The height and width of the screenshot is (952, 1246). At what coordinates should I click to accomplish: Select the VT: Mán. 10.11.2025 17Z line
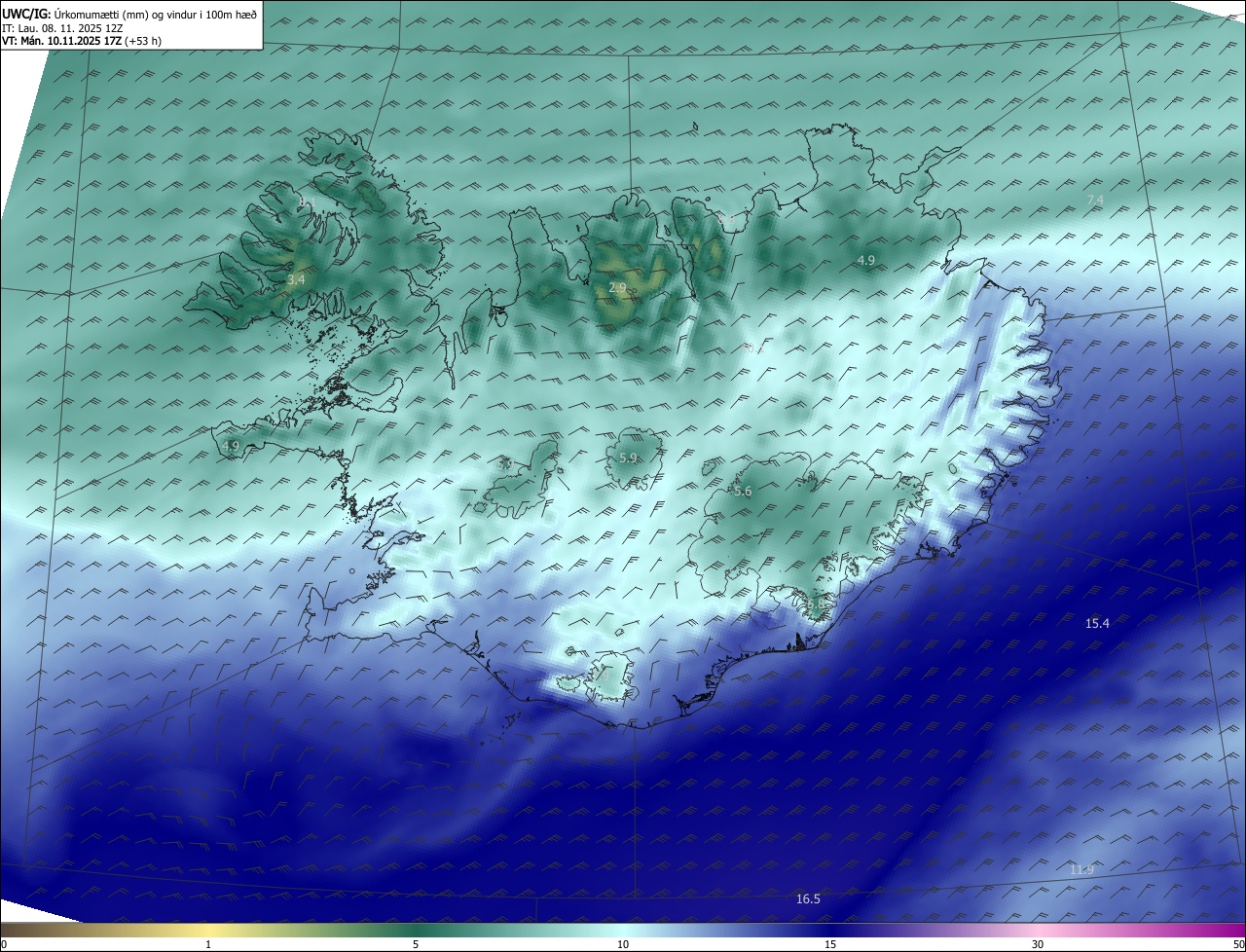82,41
